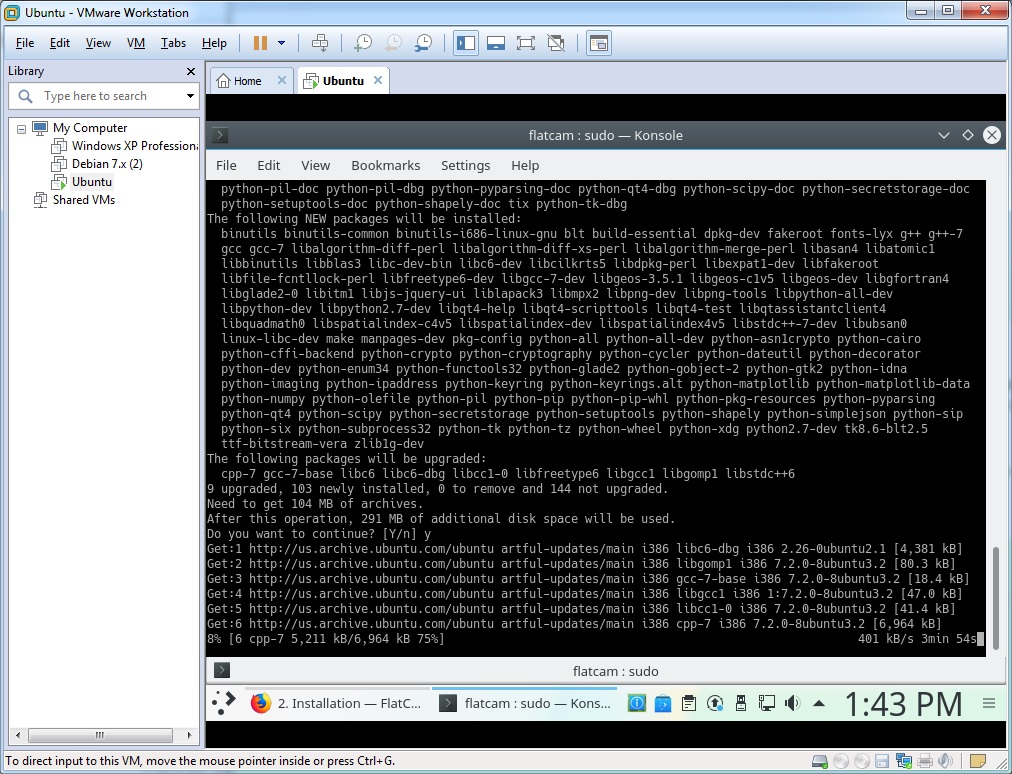
Task: Open Konsole Edit menu
Action: [x=268, y=165]
